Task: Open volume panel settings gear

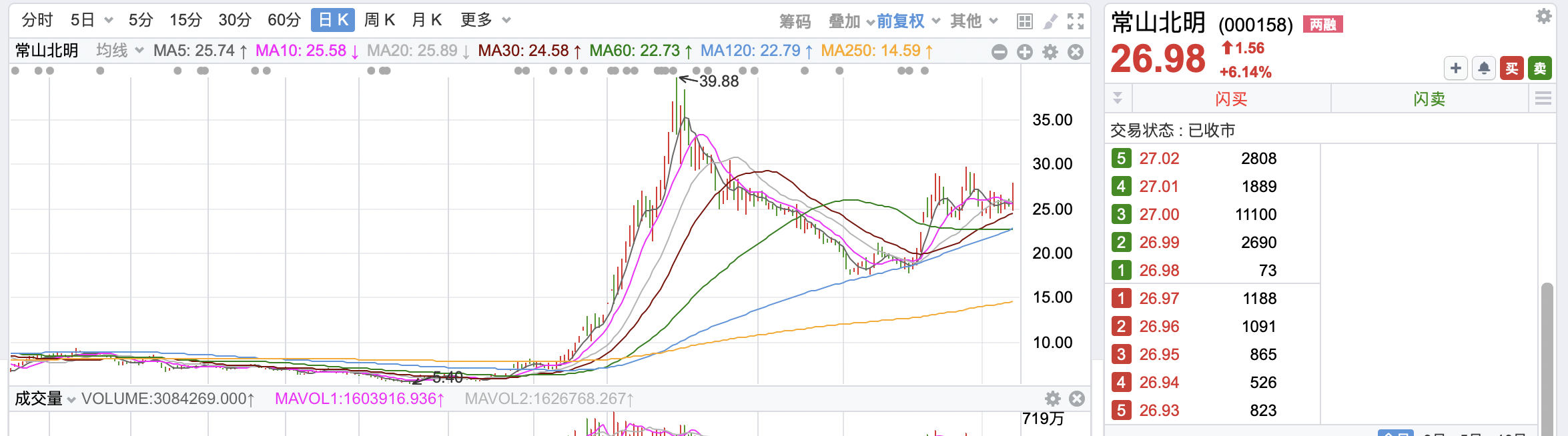Action: coord(1053,399)
